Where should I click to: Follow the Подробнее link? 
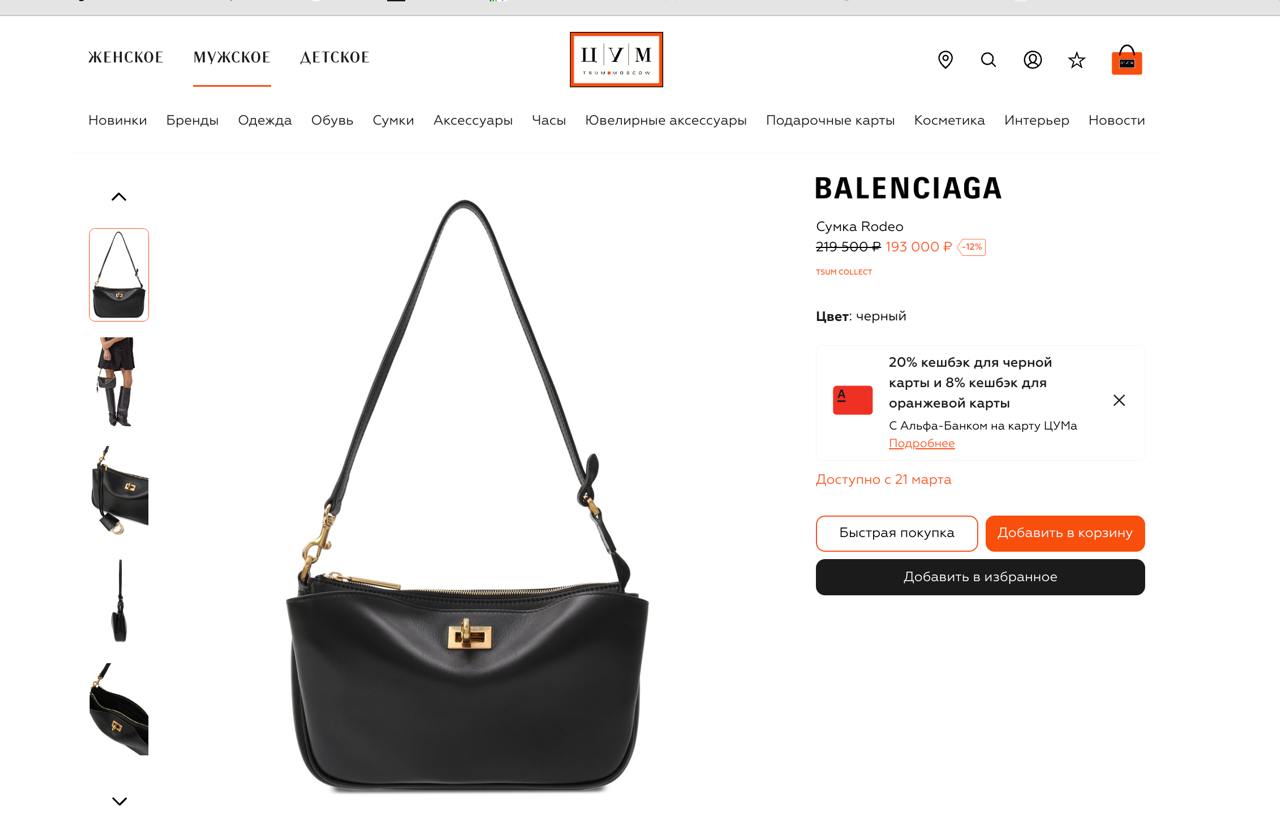(x=922, y=443)
